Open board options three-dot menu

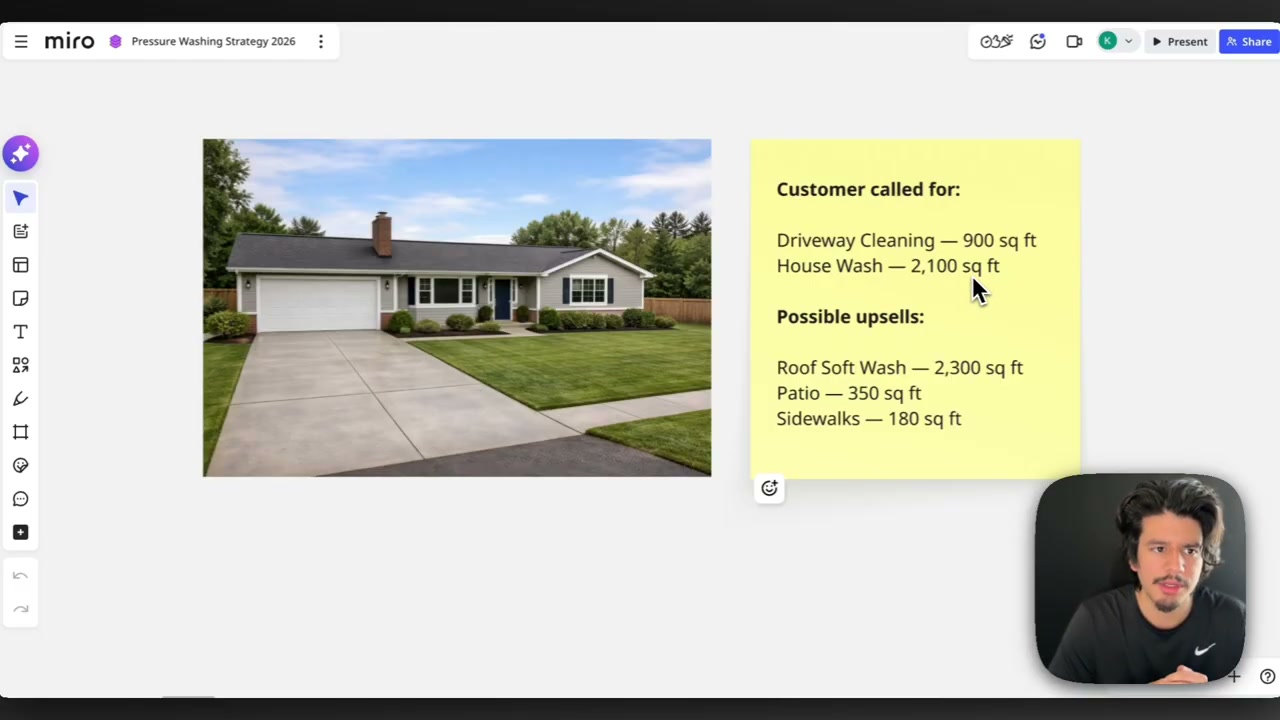[x=321, y=42]
